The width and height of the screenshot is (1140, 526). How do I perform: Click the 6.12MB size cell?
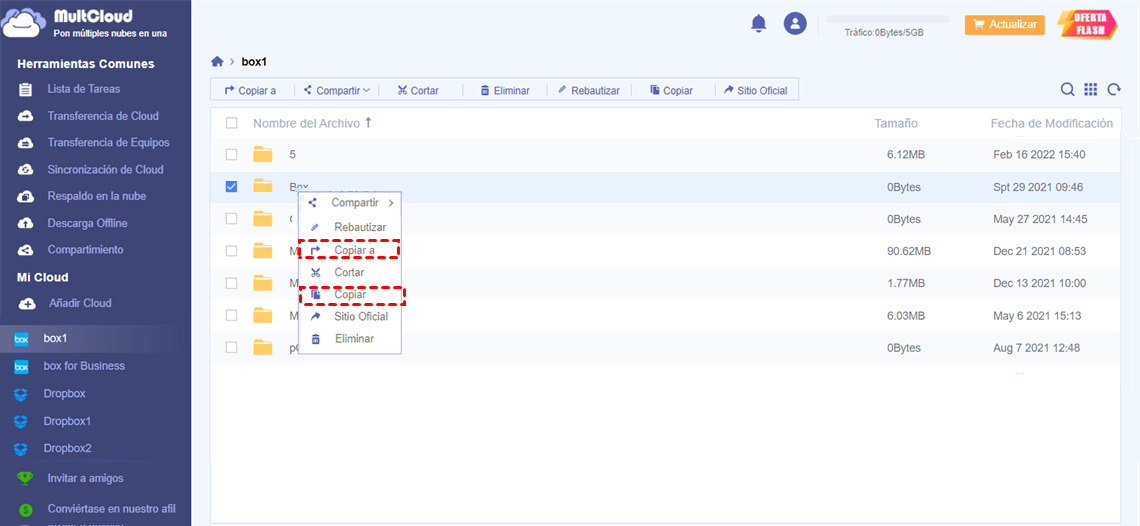coord(905,154)
